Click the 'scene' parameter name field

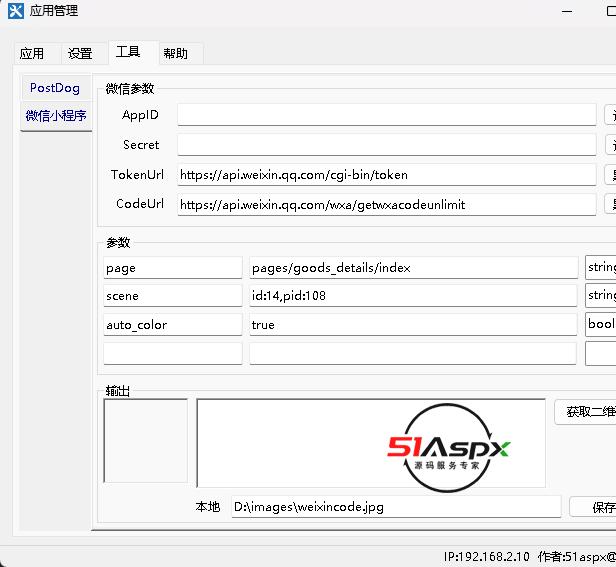point(173,296)
